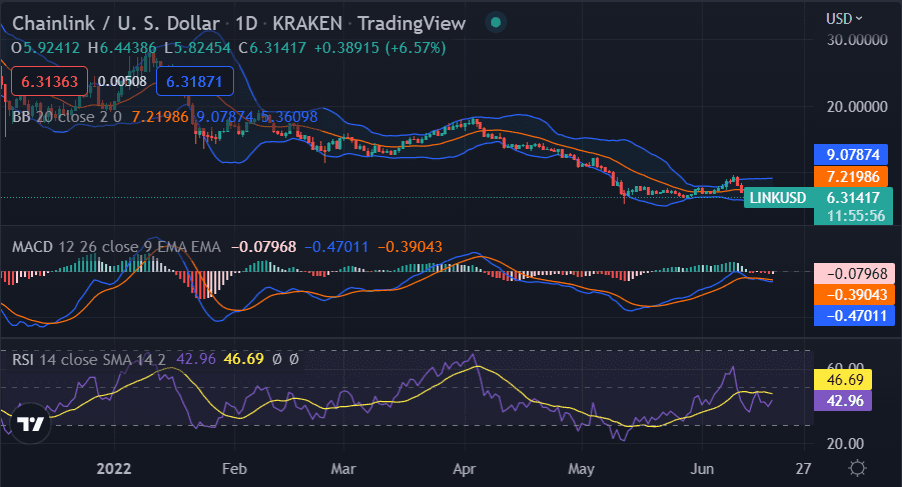902x487 pixels.
Task: Click the 2022 marker on time axis
Action: 117,467
